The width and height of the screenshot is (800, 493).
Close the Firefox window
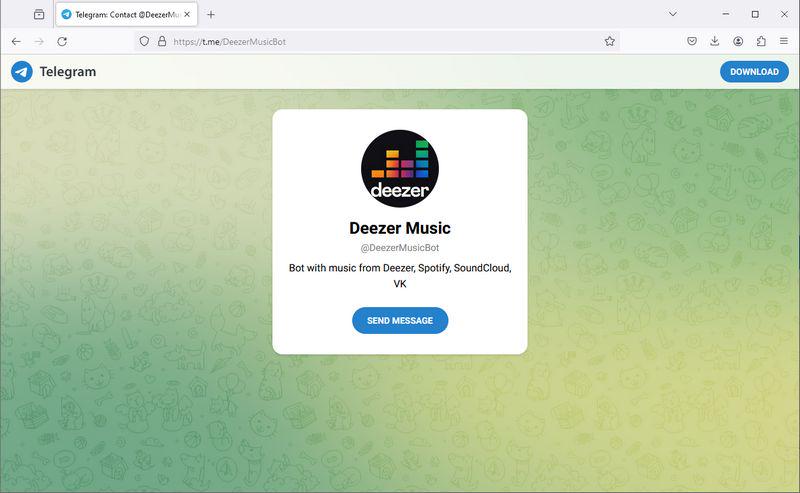(784, 14)
